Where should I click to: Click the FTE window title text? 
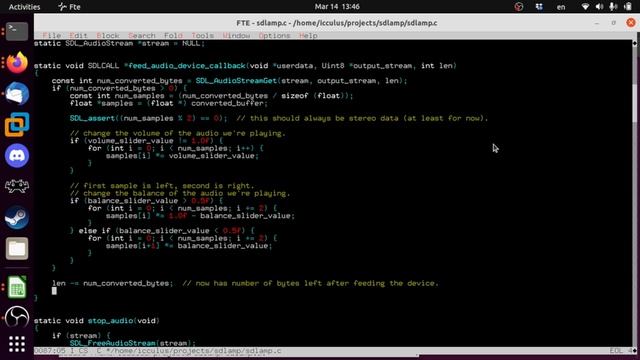click(x=337, y=23)
